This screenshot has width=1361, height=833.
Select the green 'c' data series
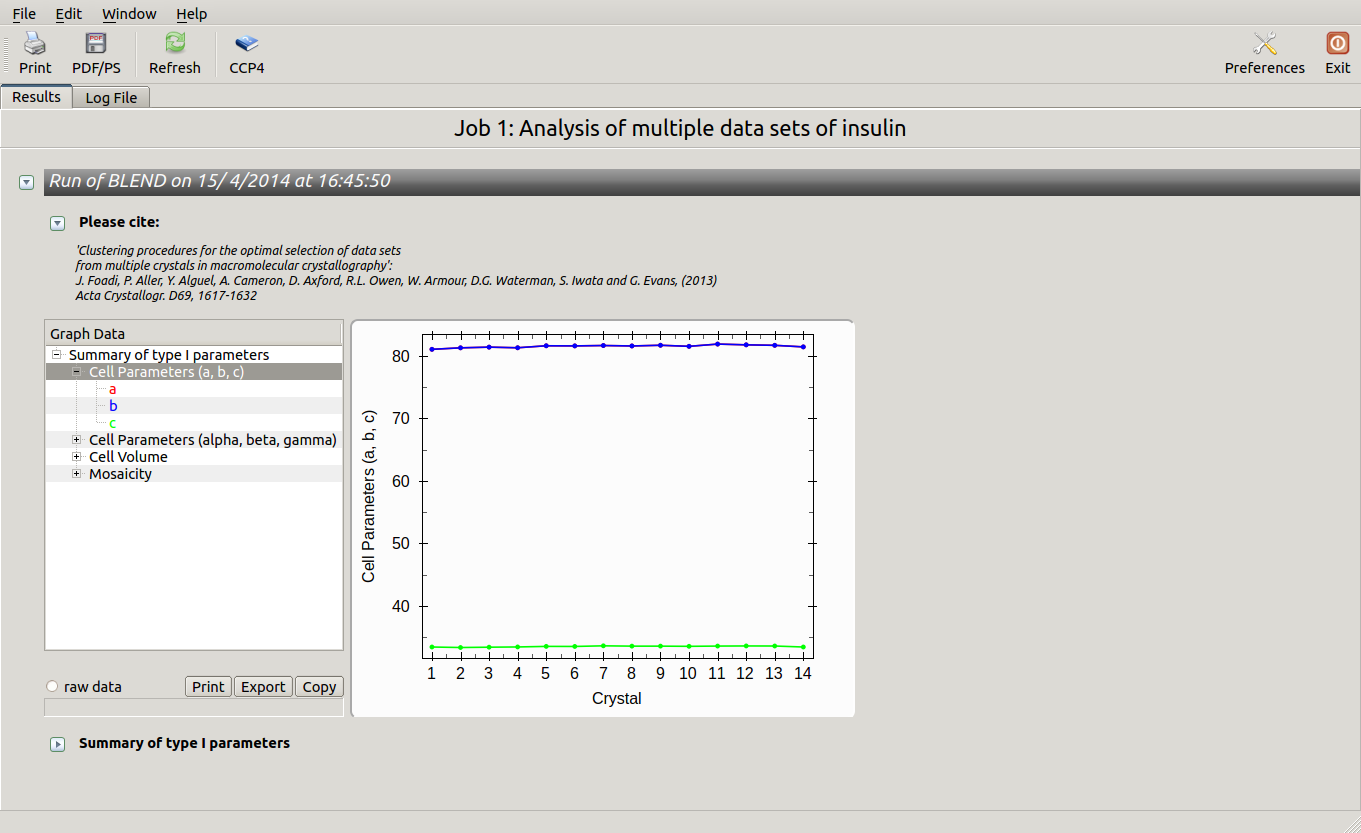pyautogui.click(x=113, y=423)
